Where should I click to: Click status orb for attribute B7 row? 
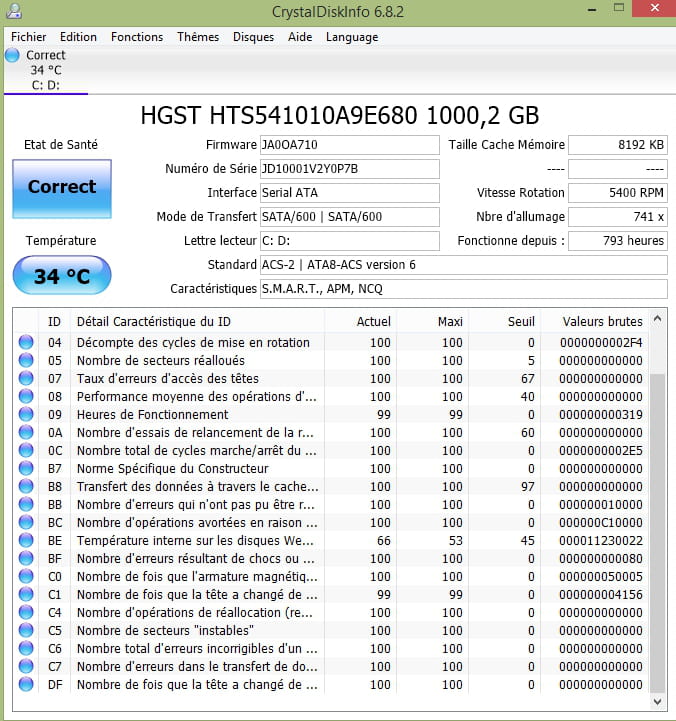26,469
